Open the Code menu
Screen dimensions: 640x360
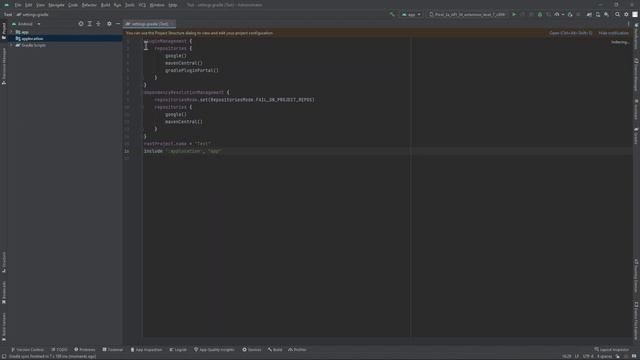pos(73,5)
